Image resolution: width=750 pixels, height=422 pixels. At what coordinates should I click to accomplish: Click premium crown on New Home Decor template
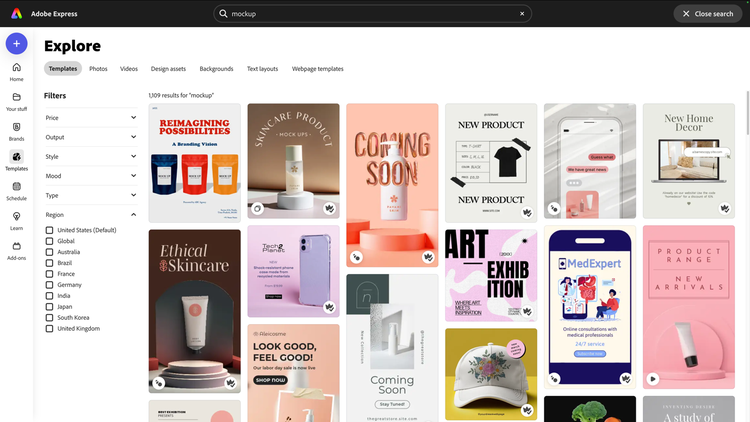(725, 209)
